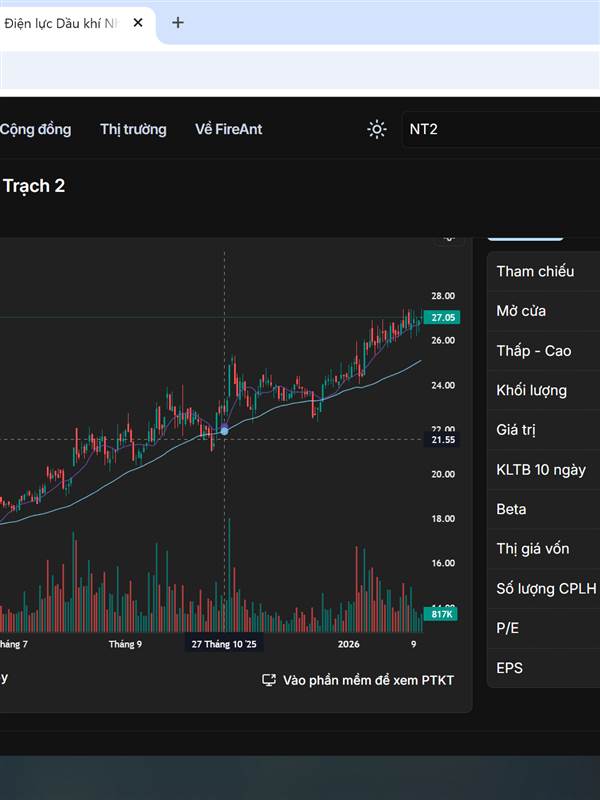This screenshot has width=600, height=800.
Task: Open the Thị trường menu
Action: 133,129
